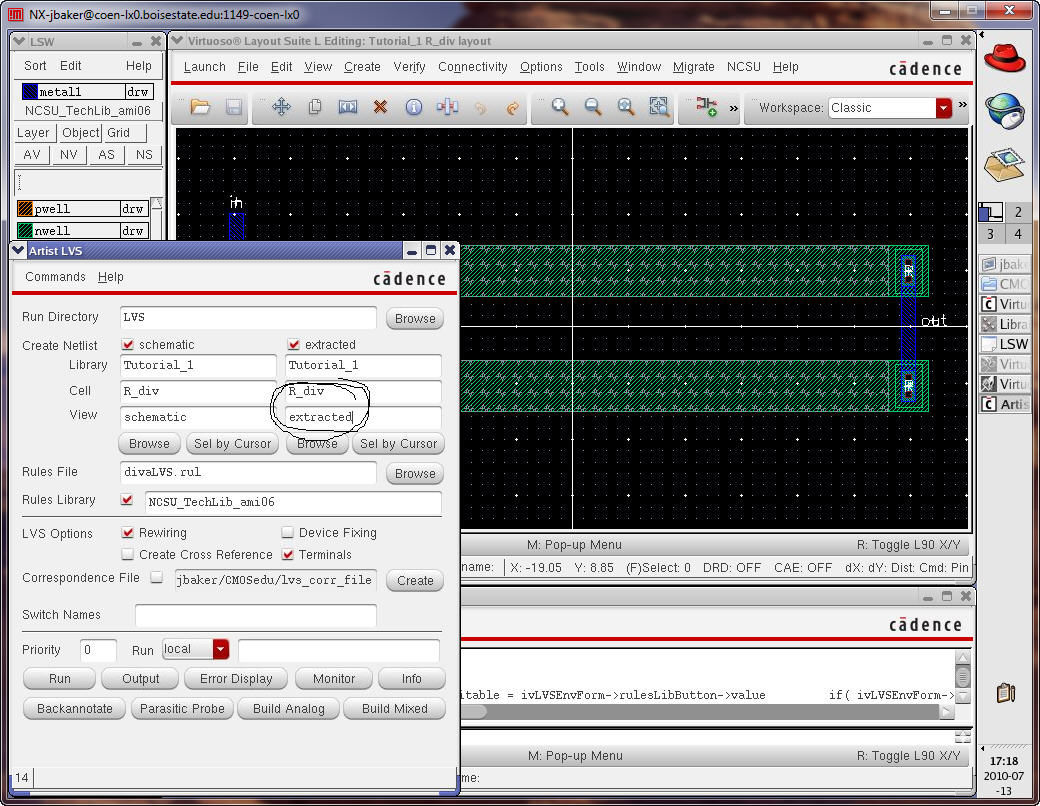
Task: Select the Move tool icon
Action: point(281,107)
